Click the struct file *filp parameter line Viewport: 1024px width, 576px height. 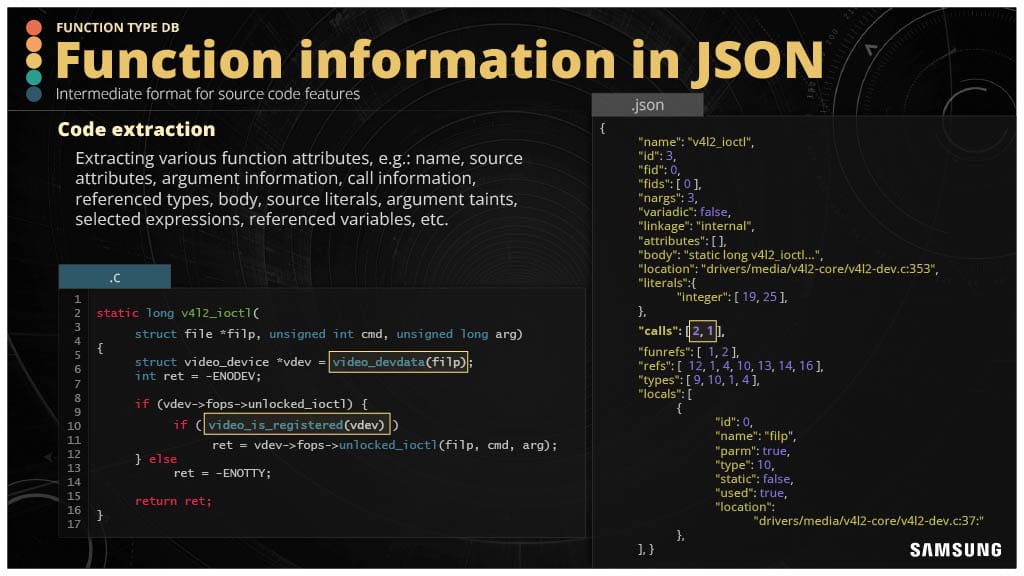[328, 334]
